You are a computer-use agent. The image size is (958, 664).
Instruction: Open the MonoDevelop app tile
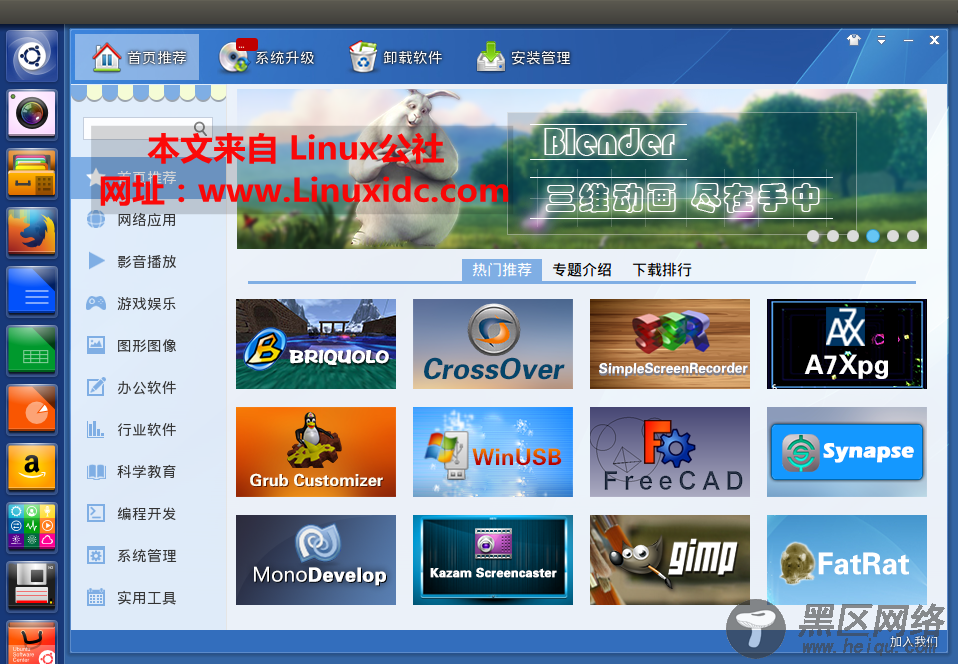tap(316, 560)
